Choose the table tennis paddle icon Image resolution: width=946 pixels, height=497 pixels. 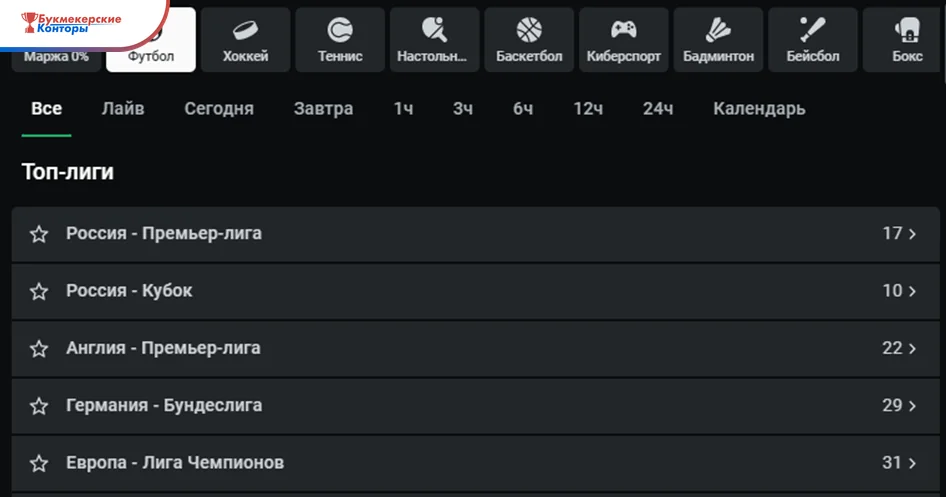pos(434,30)
